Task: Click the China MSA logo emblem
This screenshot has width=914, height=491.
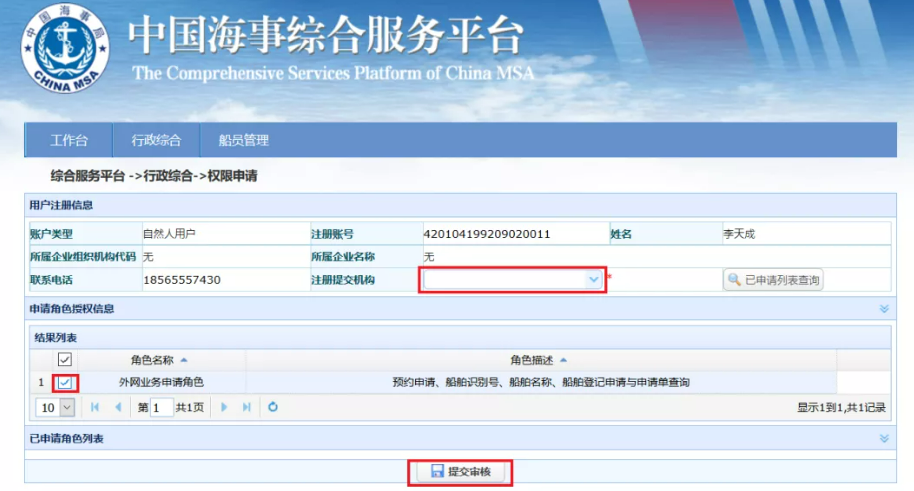Action: pos(64,48)
